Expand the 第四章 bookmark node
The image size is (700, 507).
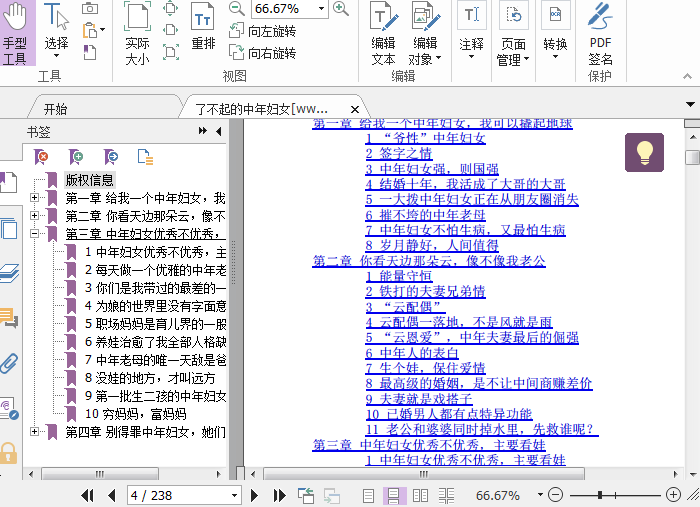(34, 432)
